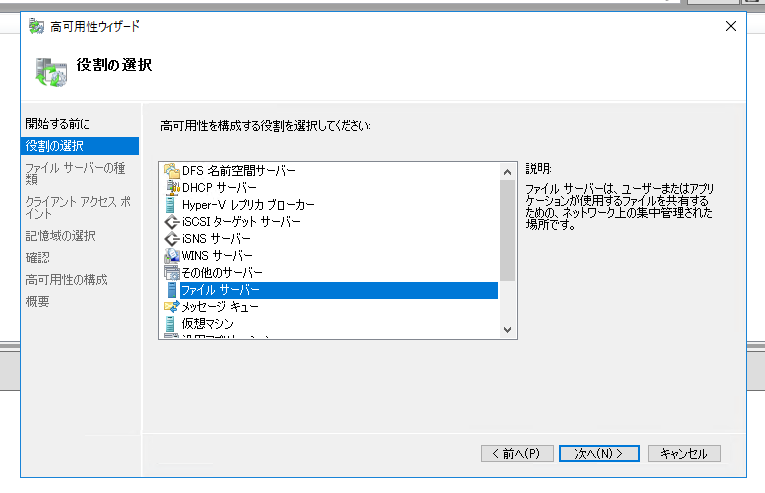
Task: Pick the iSNS サーバー entry
Action: pos(216,239)
